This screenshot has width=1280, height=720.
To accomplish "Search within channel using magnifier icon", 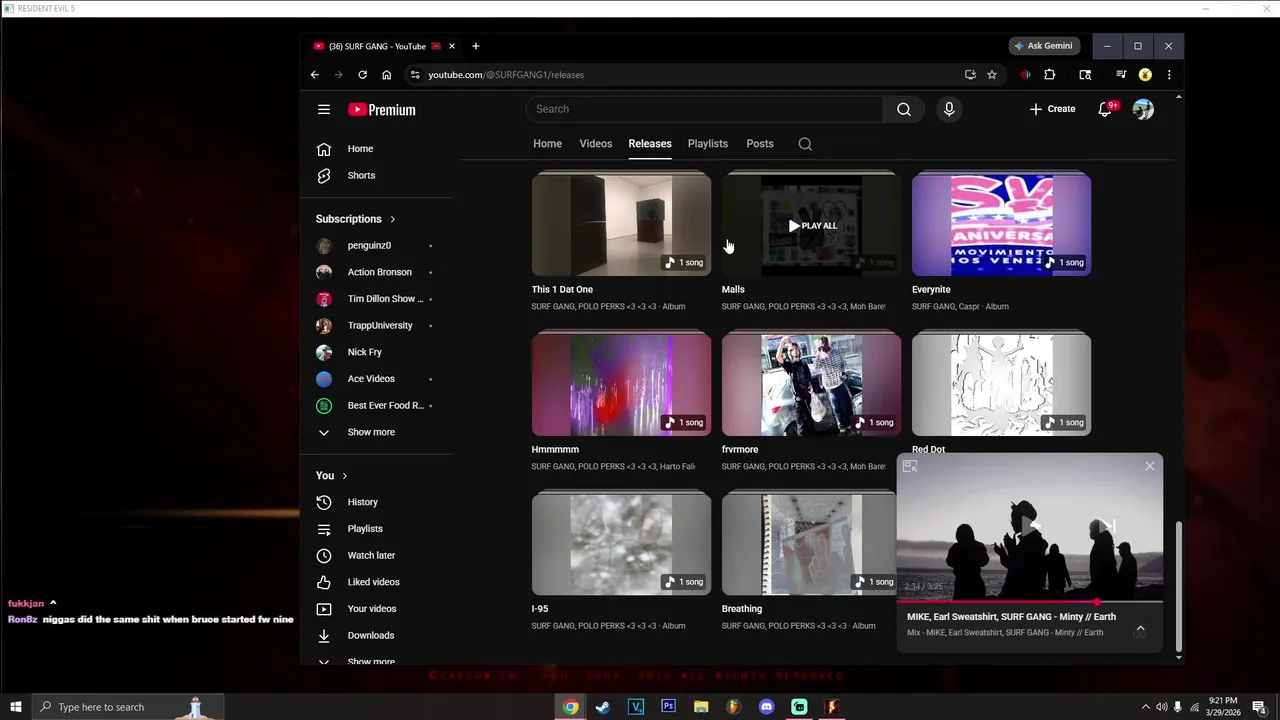I will click(805, 144).
